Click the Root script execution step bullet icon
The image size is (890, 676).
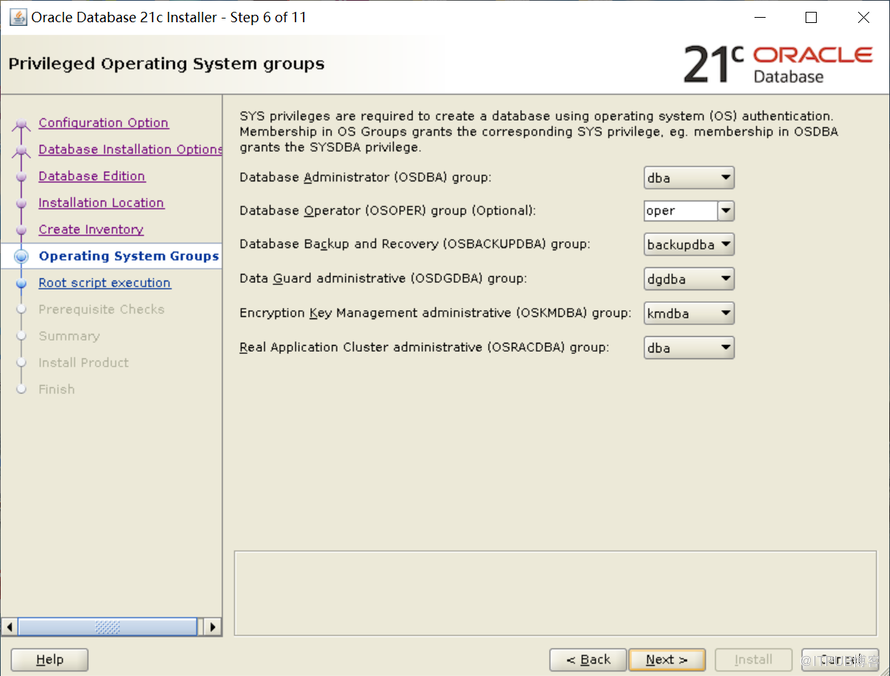(x=21, y=283)
